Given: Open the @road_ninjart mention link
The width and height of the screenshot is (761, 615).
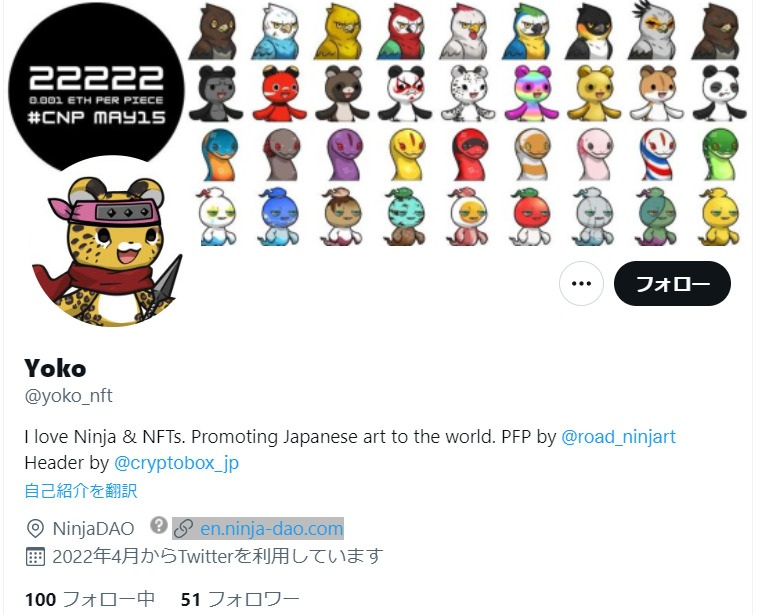Looking at the screenshot, I should [618, 437].
